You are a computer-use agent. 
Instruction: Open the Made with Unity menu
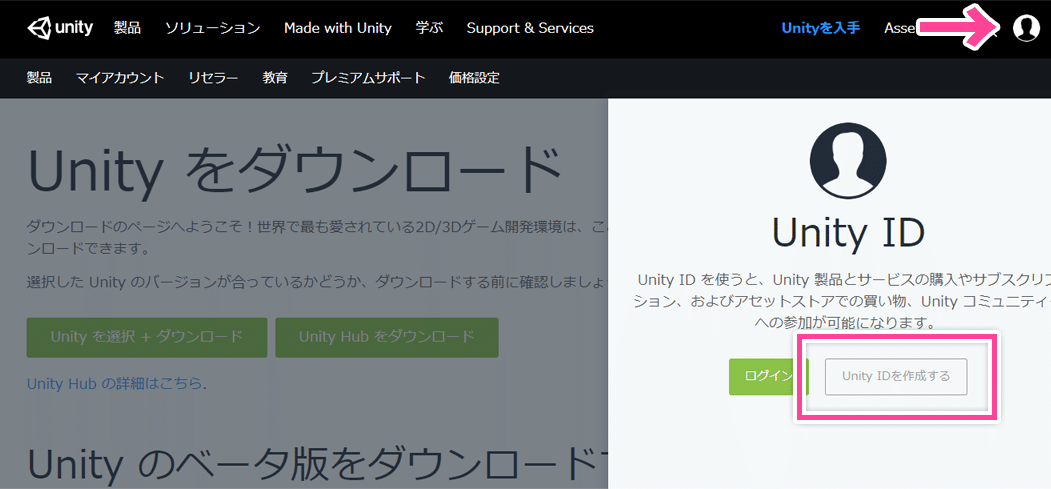(x=338, y=28)
